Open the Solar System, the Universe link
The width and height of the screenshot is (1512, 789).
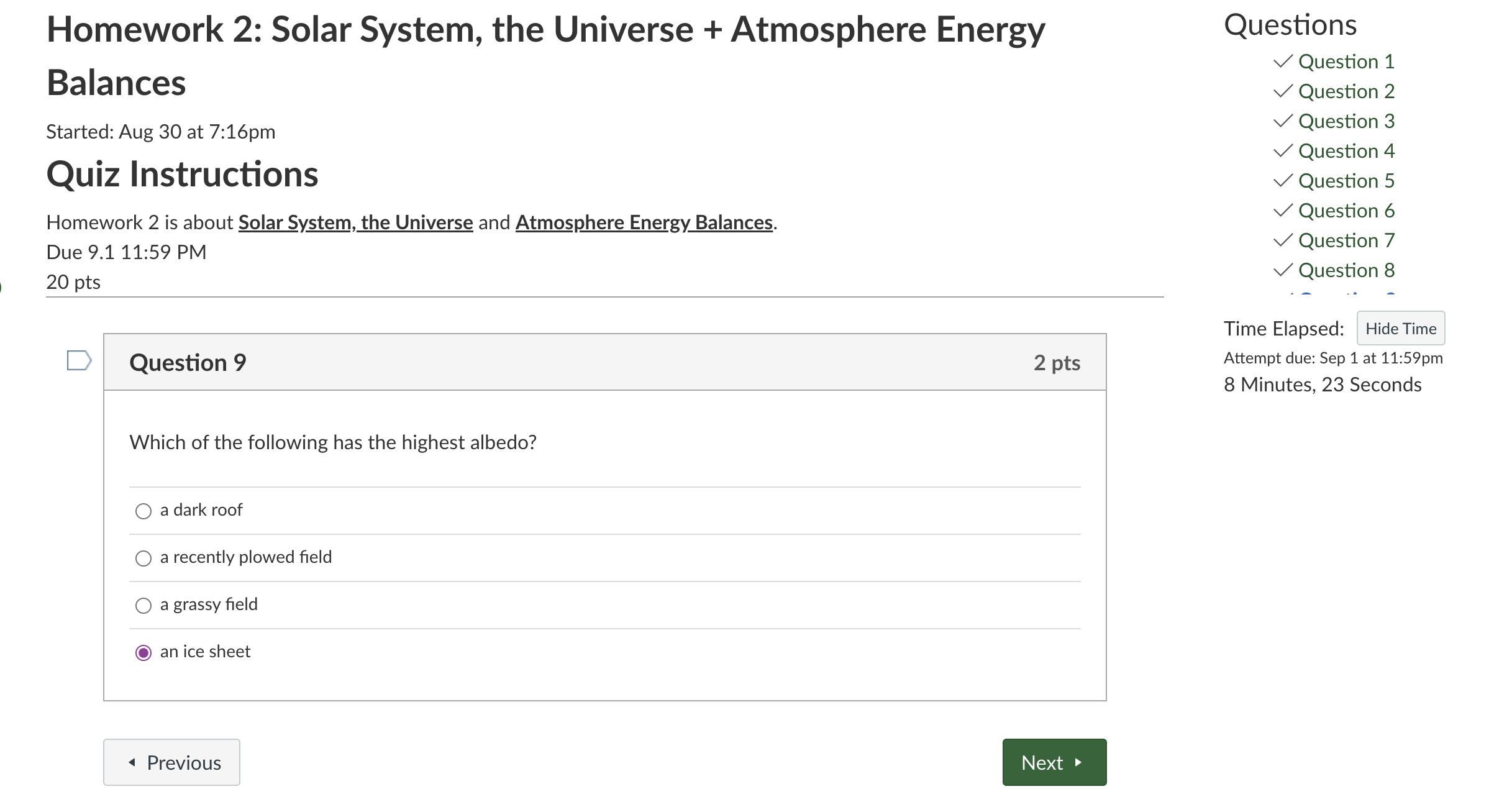(x=355, y=222)
